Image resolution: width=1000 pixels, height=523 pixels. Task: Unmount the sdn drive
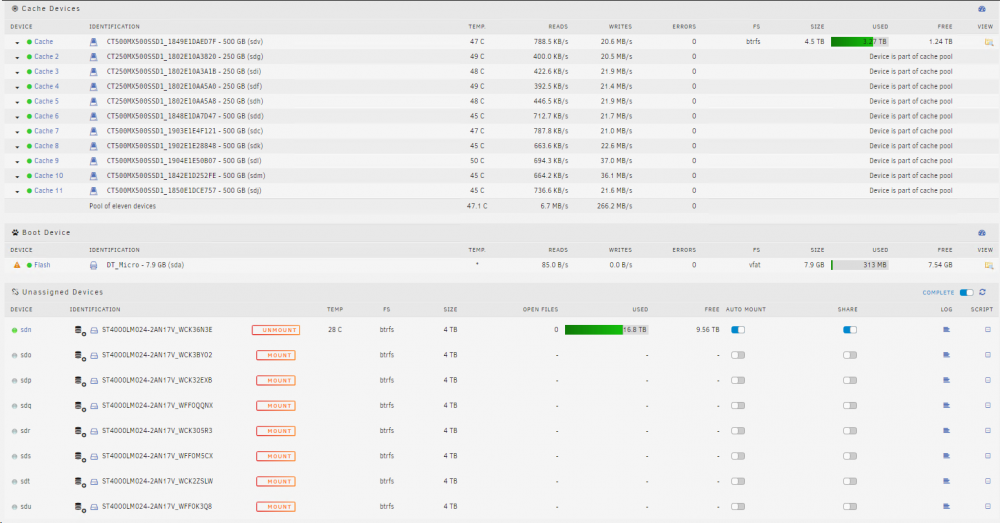pyautogui.click(x=276, y=330)
